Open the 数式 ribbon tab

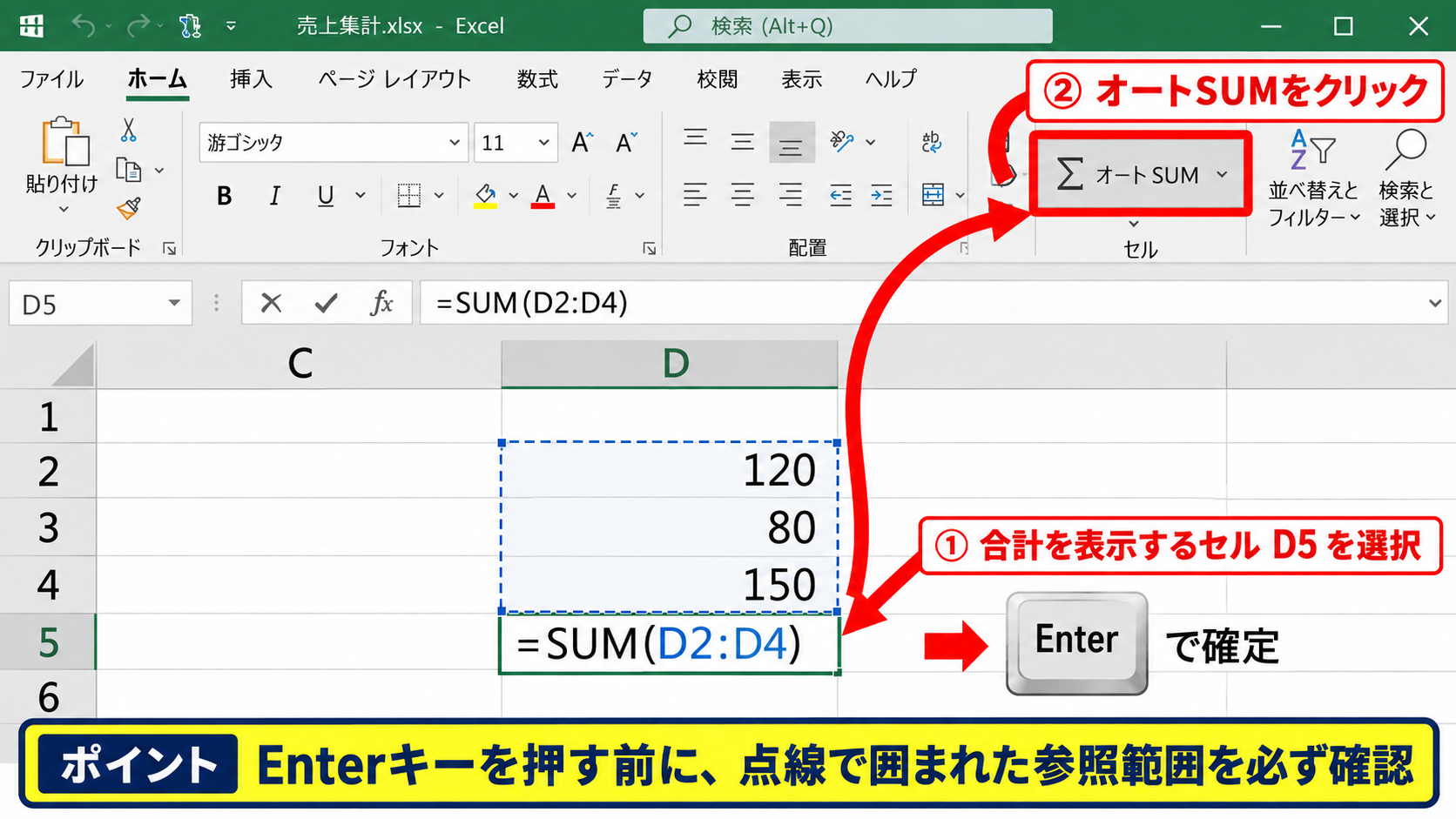tap(537, 79)
